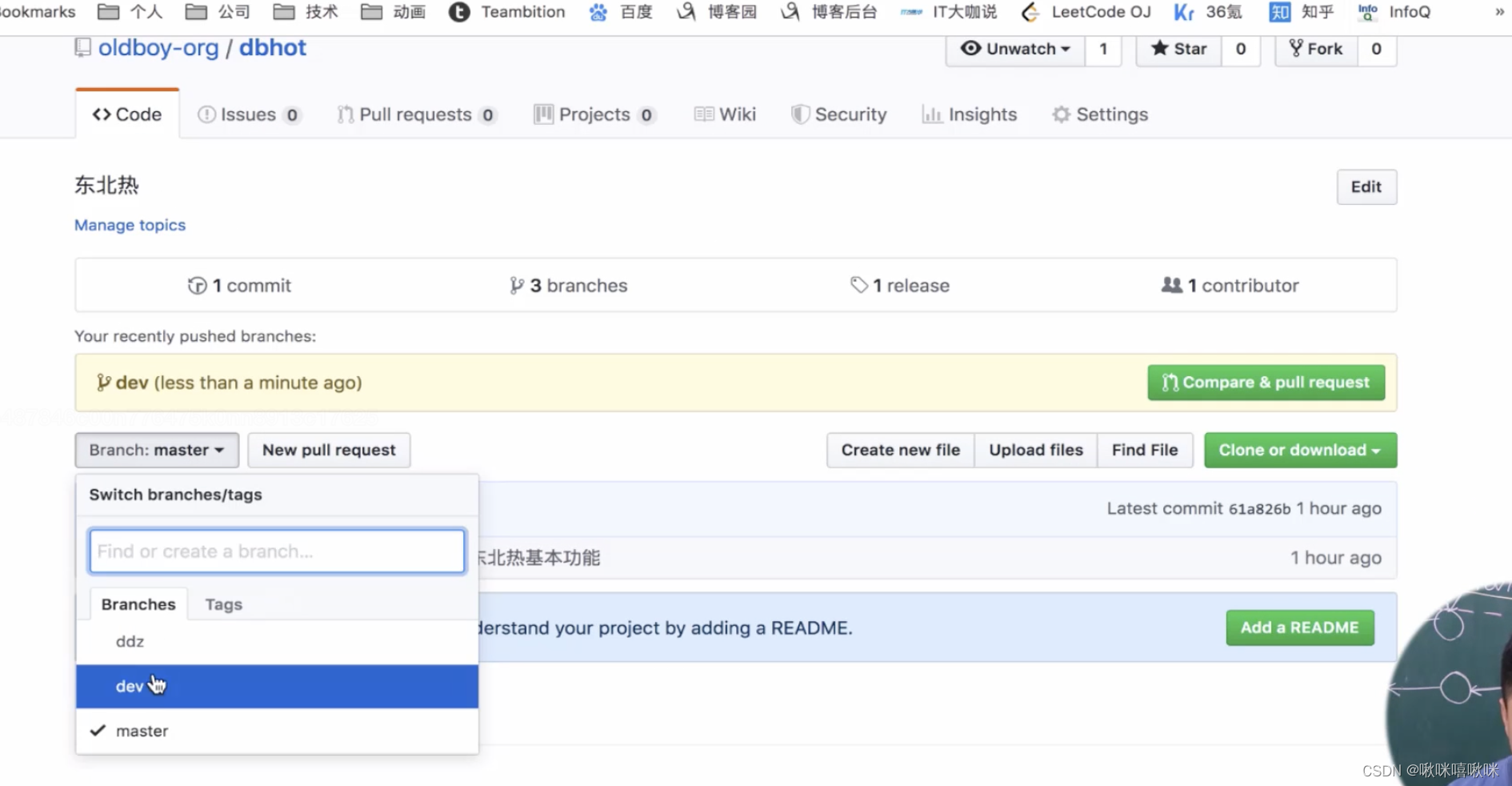Open the 公司 bookmarks folder
Screen dimensions: 1512x786
[218, 12]
